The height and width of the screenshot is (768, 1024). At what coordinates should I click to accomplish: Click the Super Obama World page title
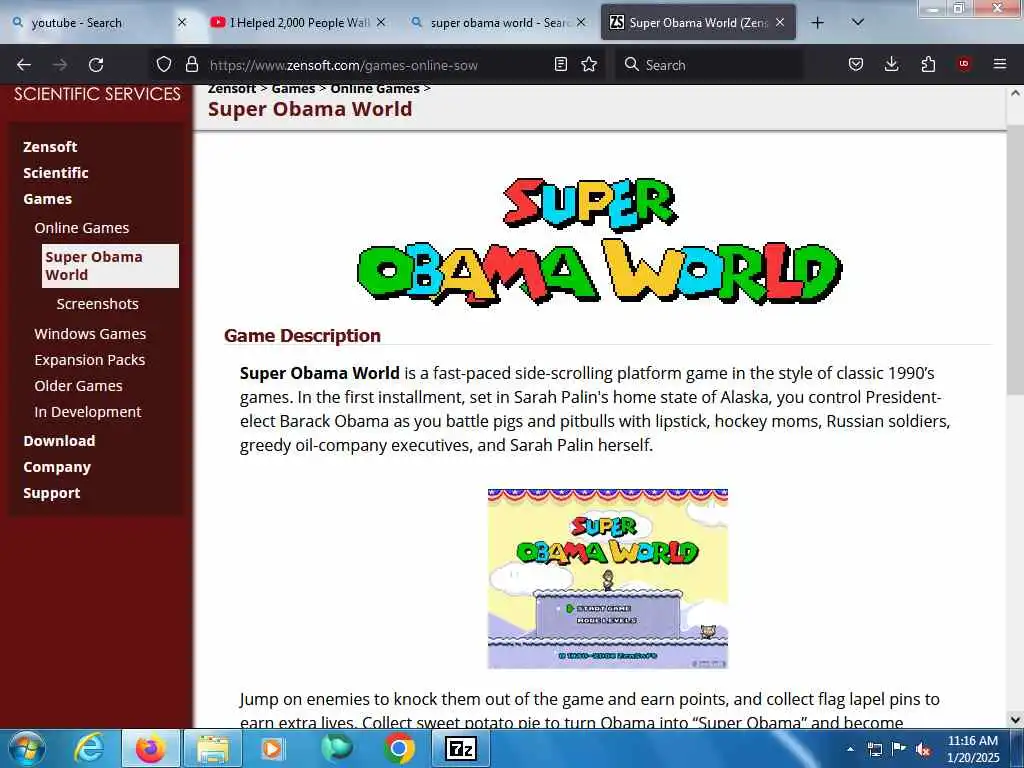coord(310,109)
